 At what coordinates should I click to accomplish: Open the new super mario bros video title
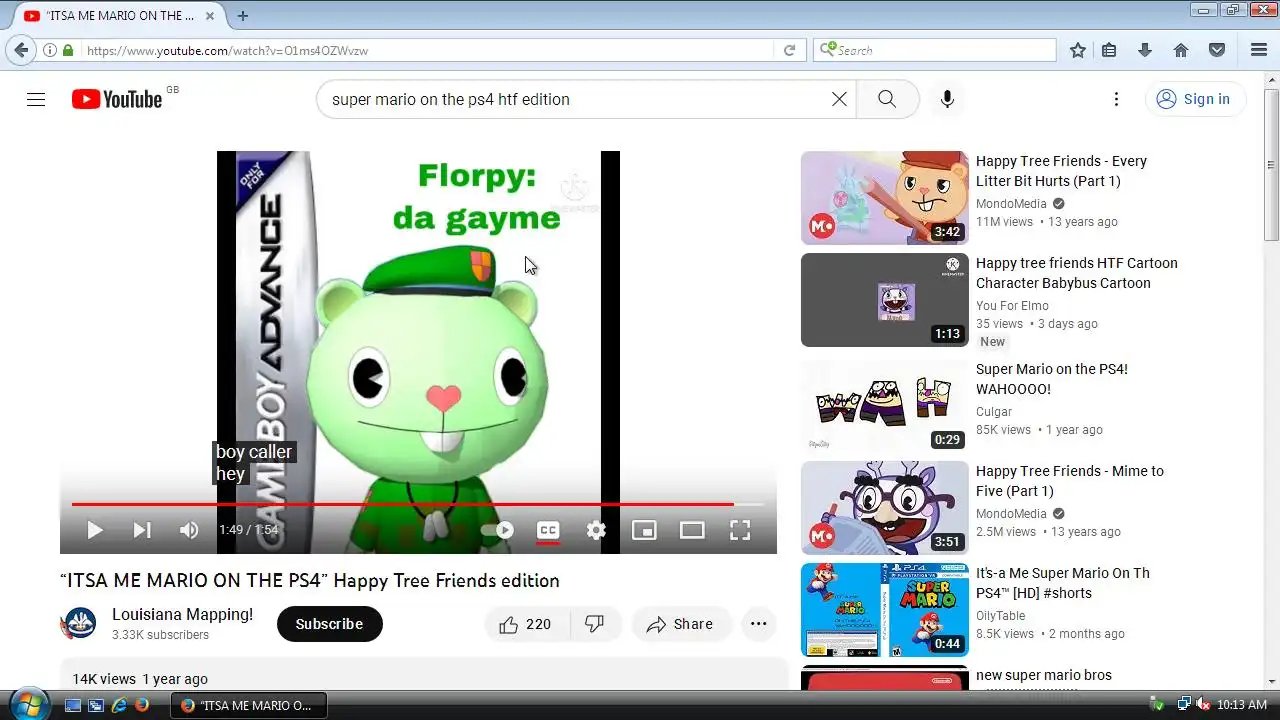click(1044, 675)
